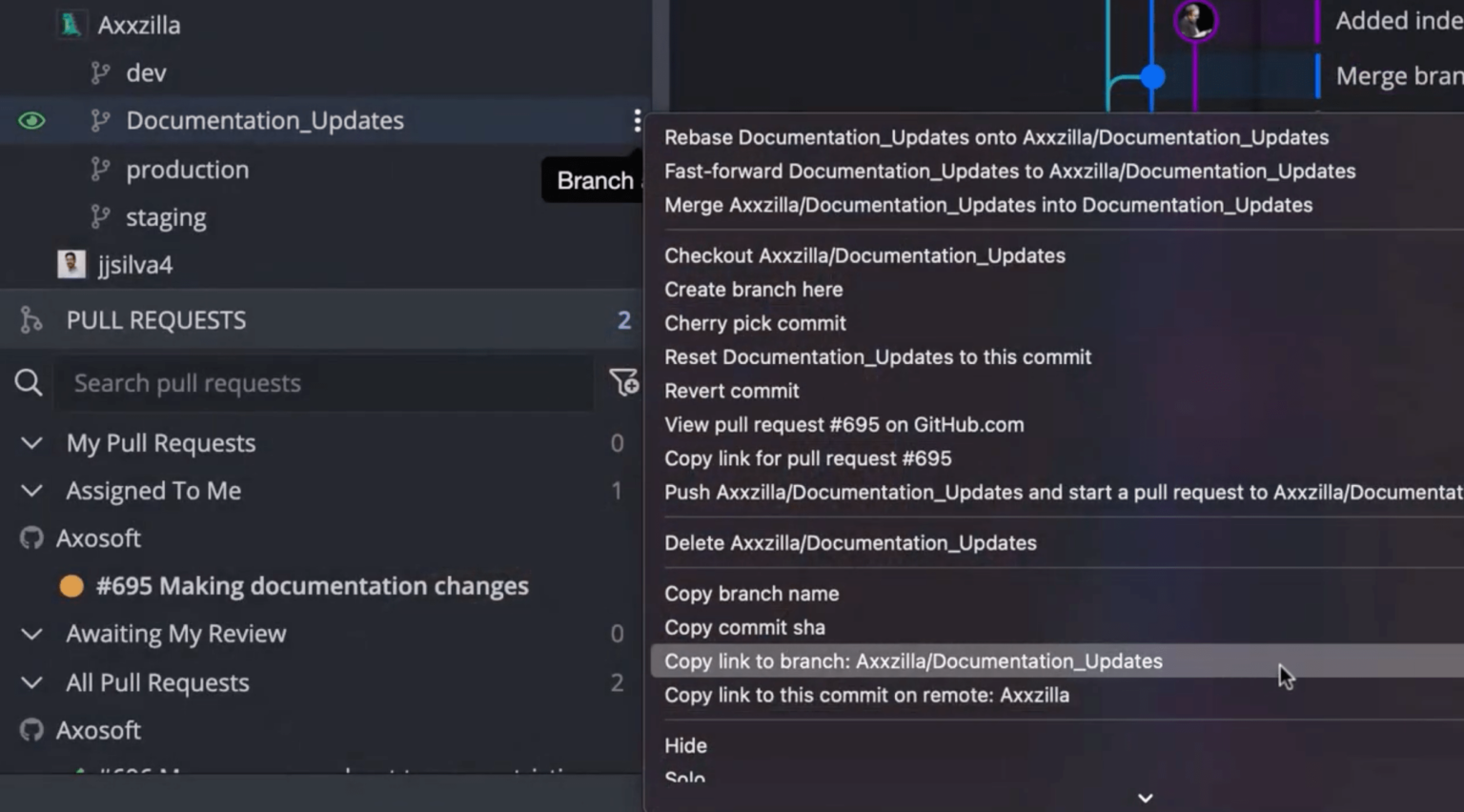The width and height of the screenshot is (1464, 812).
Task: Click the down arrow at the menu bottom
Action: coord(1145,798)
